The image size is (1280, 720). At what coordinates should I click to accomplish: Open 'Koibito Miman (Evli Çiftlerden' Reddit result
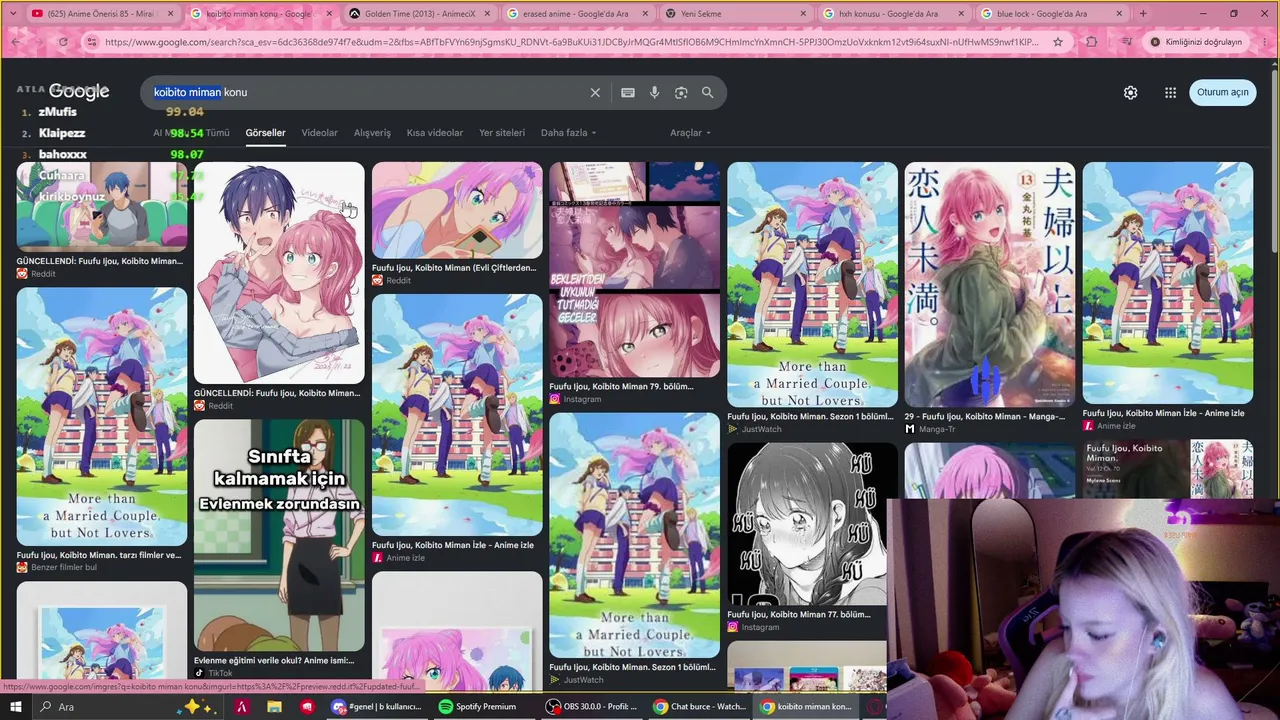[x=454, y=268]
